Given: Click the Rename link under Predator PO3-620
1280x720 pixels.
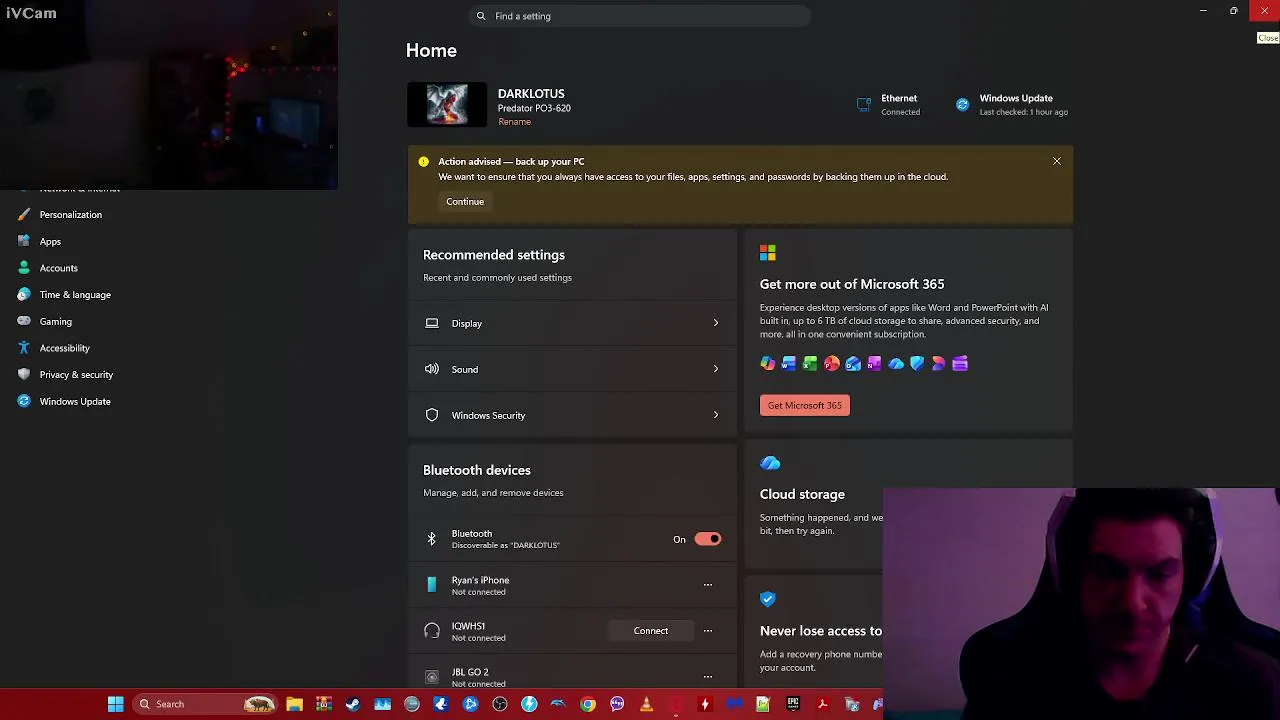Looking at the screenshot, I should [514, 122].
